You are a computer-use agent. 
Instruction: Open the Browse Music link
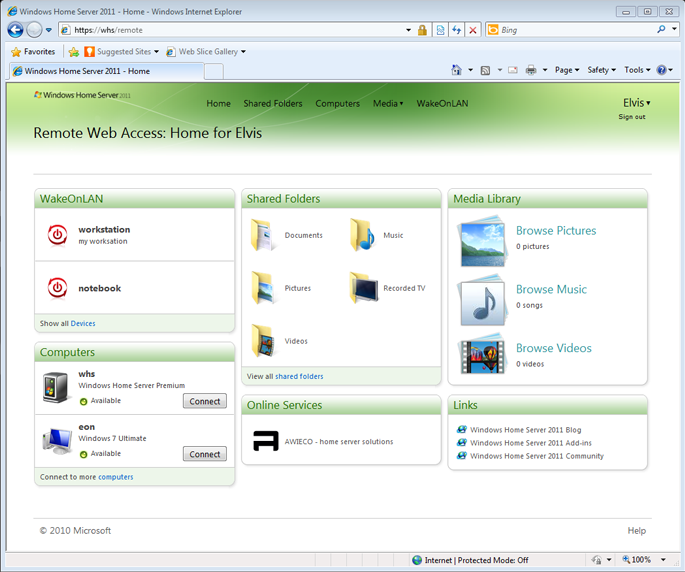pos(551,289)
